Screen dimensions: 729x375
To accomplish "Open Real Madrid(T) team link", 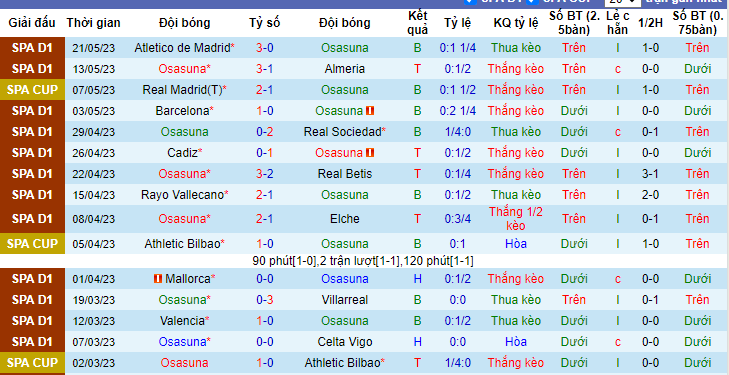I will [x=182, y=90].
